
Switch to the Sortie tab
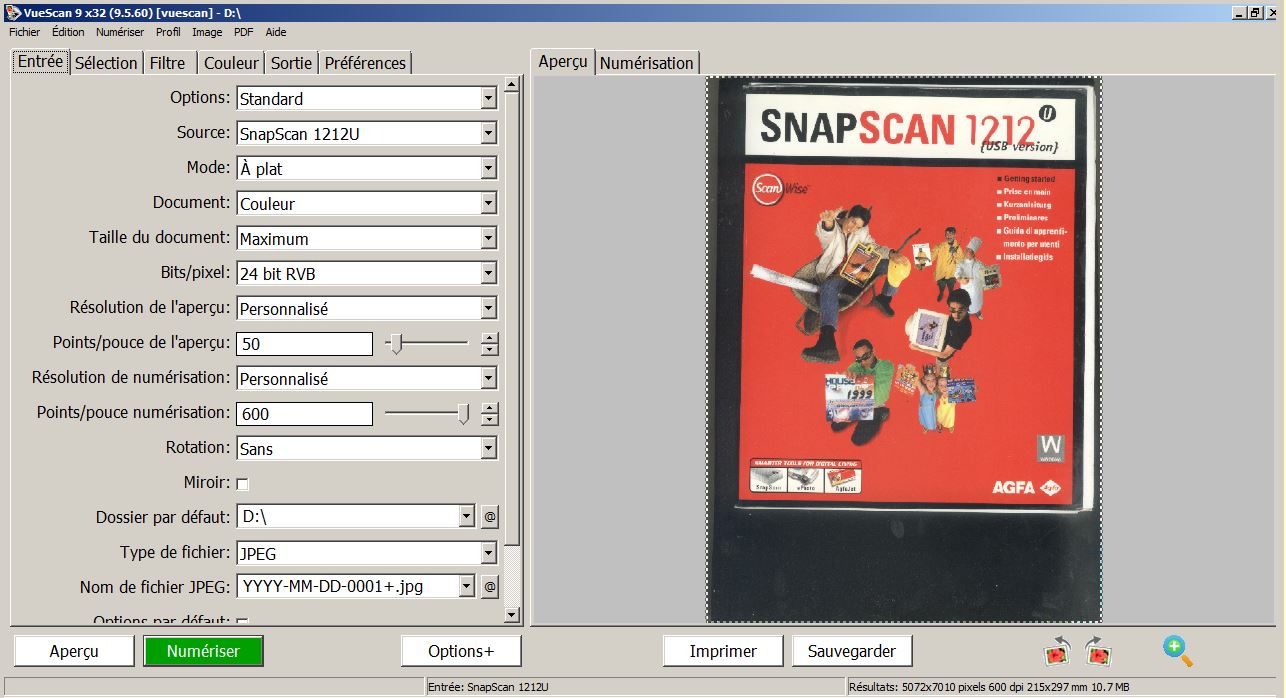(x=292, y=63)
